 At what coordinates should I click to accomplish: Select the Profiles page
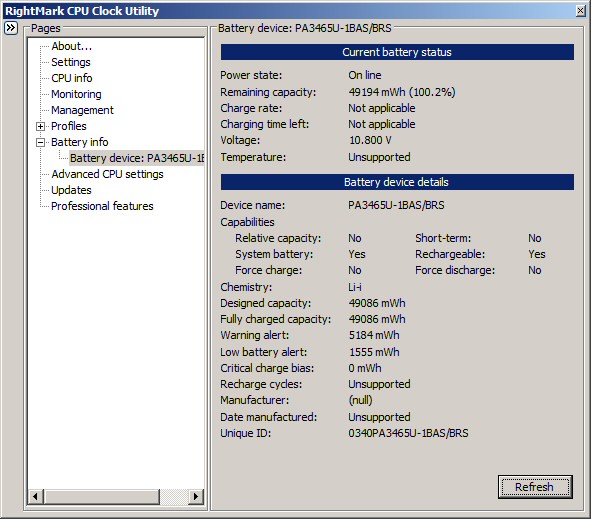[x=69, y=126]
